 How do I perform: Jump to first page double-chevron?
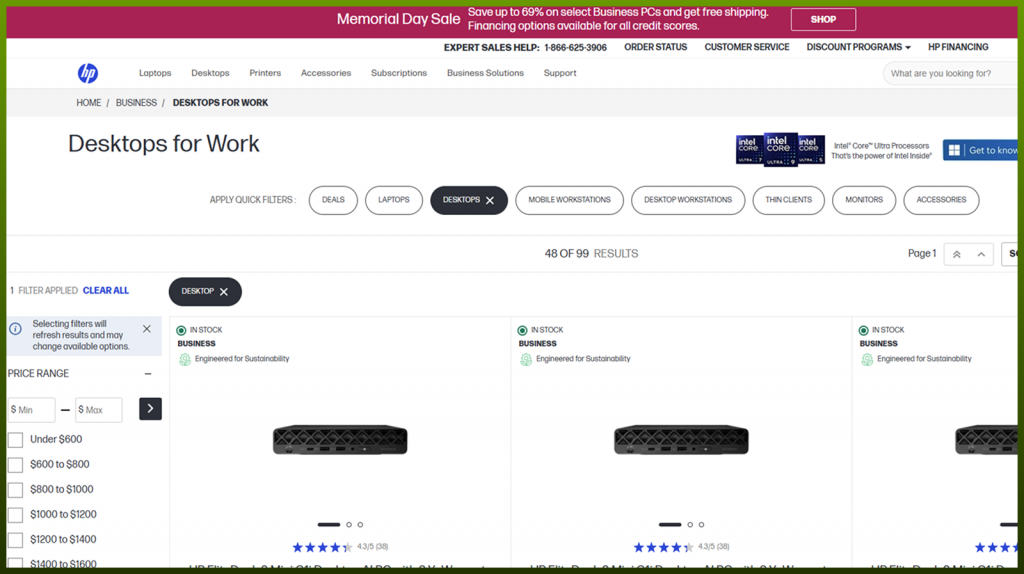coord(957,255)
